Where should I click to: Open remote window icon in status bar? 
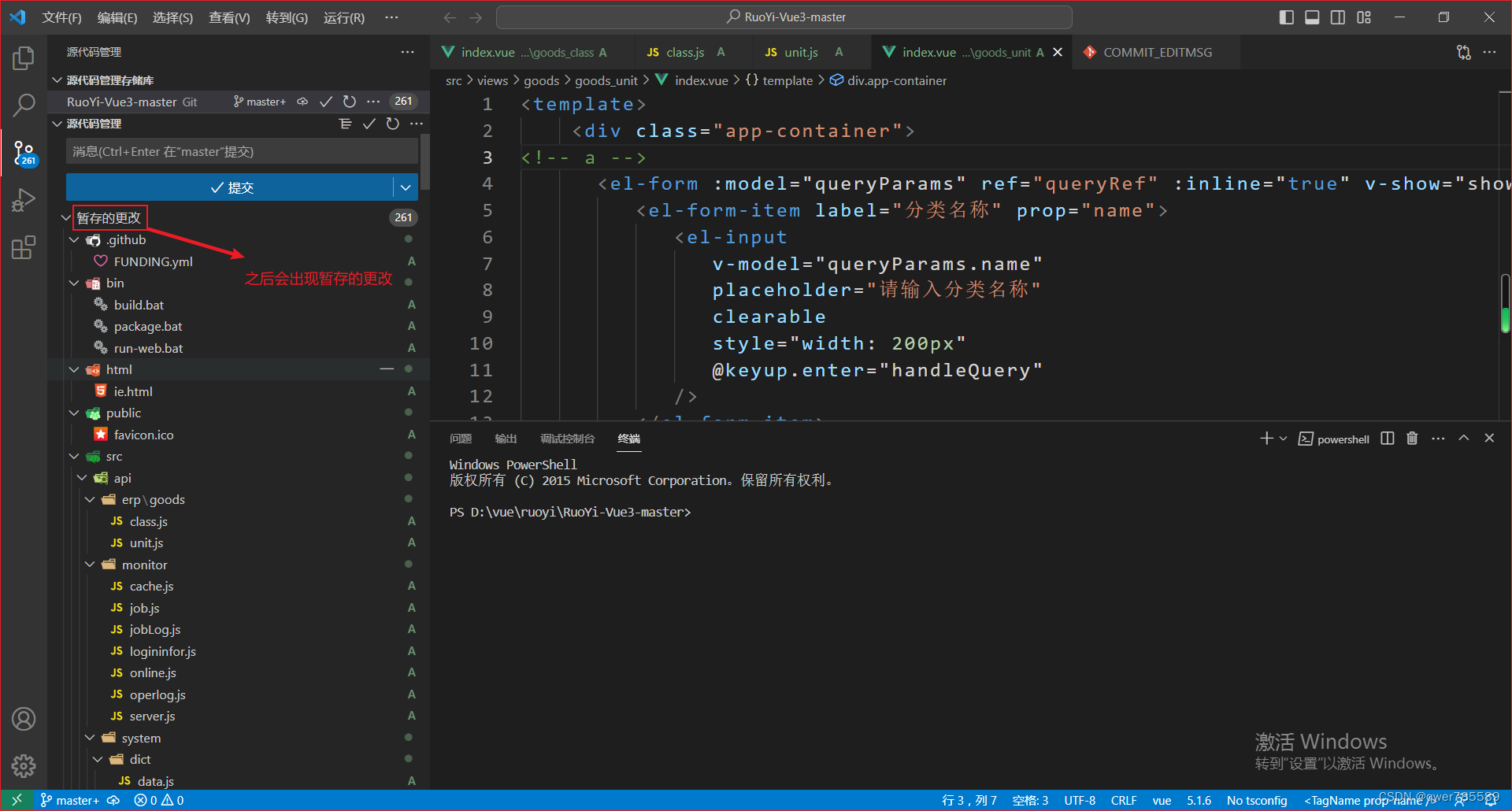[17, 800]
